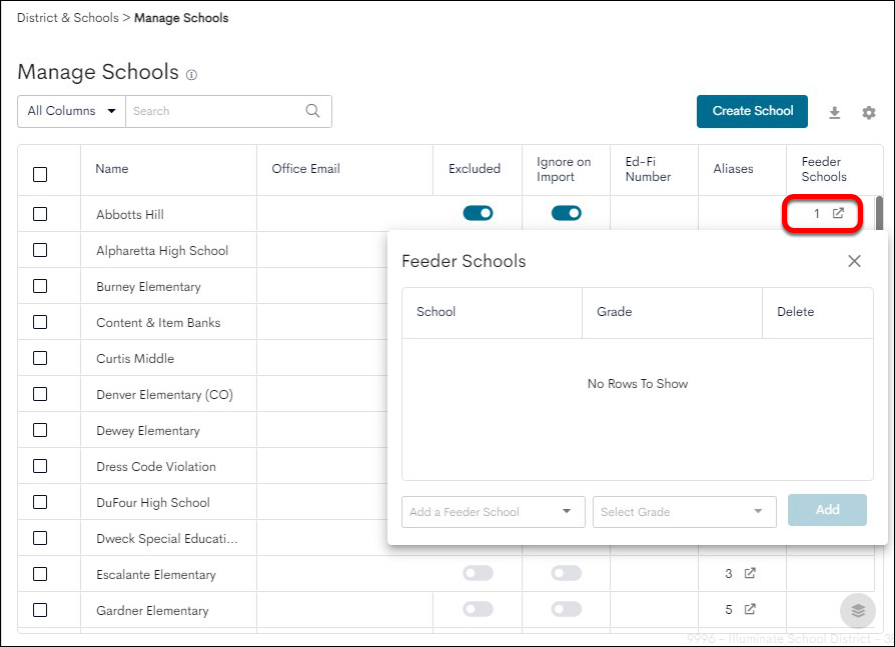Open Escalante Elementary aliases icon
This screenshot has width=895, height=647.
750,573
